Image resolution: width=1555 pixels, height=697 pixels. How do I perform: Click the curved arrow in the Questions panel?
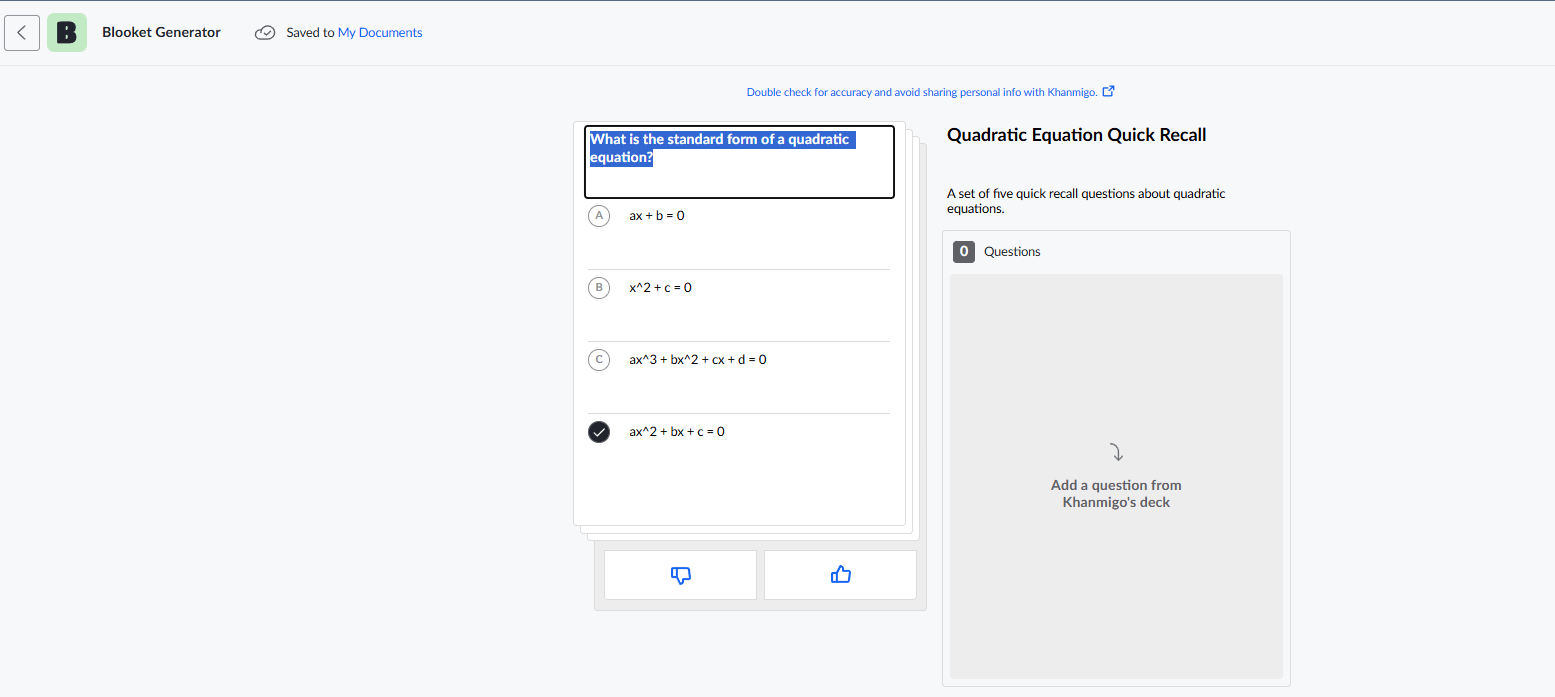1117,452
